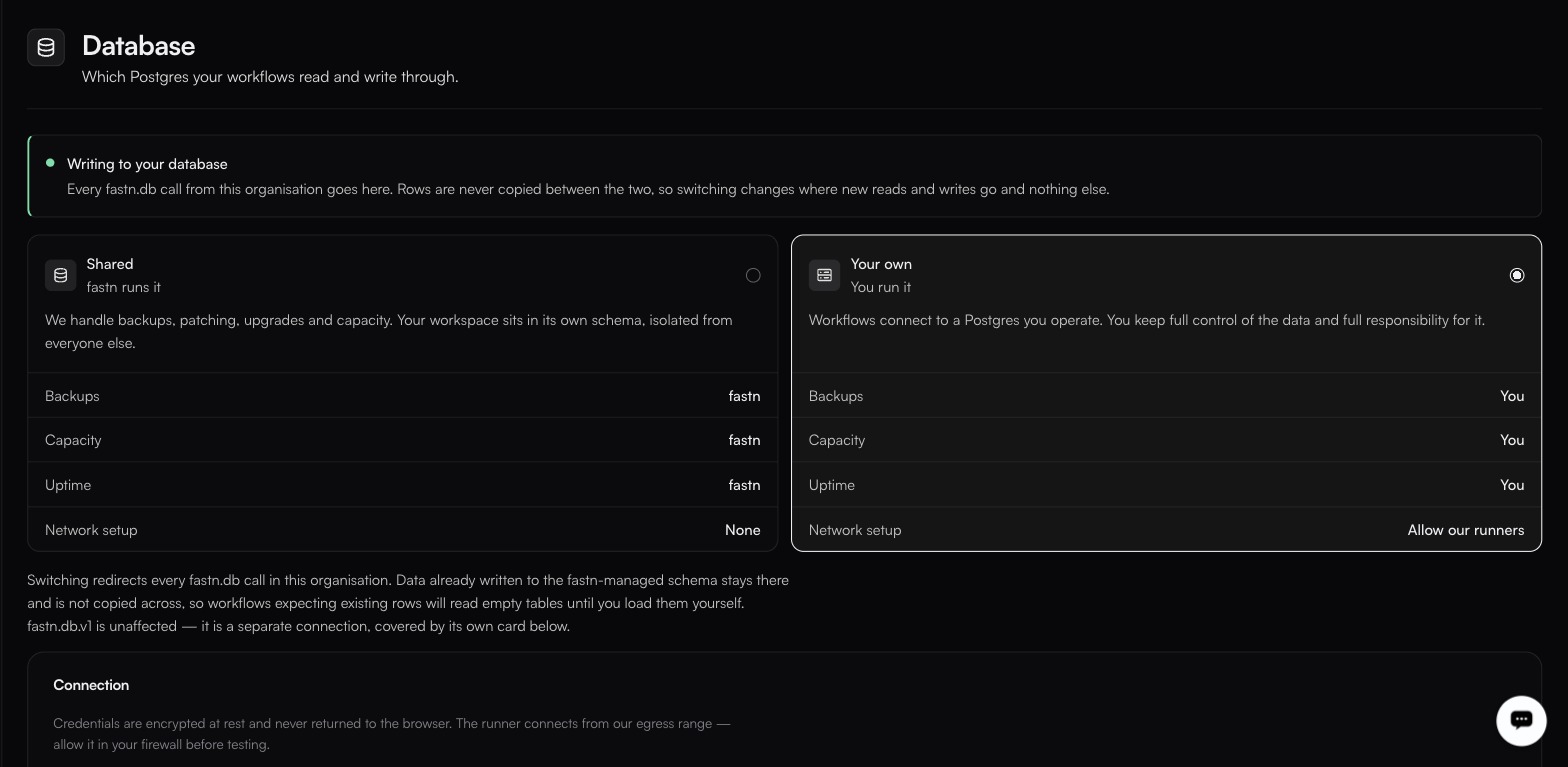The height and width of the screenshot is (767, 1568).
Task: Click the Backups row in Shared card
Action: pos(403,396)
